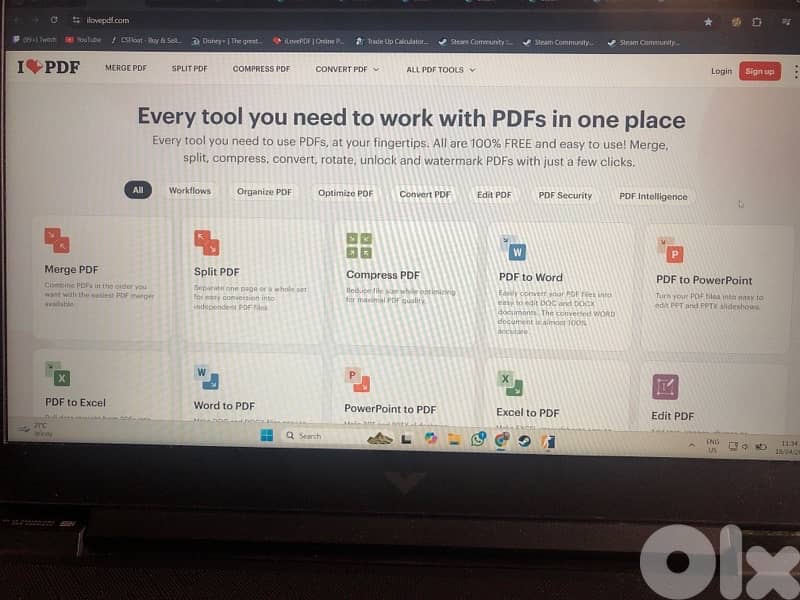Click the iLovePDF logo
The width and height of the screenshot is (800, 600).
(x=48, y=68)
